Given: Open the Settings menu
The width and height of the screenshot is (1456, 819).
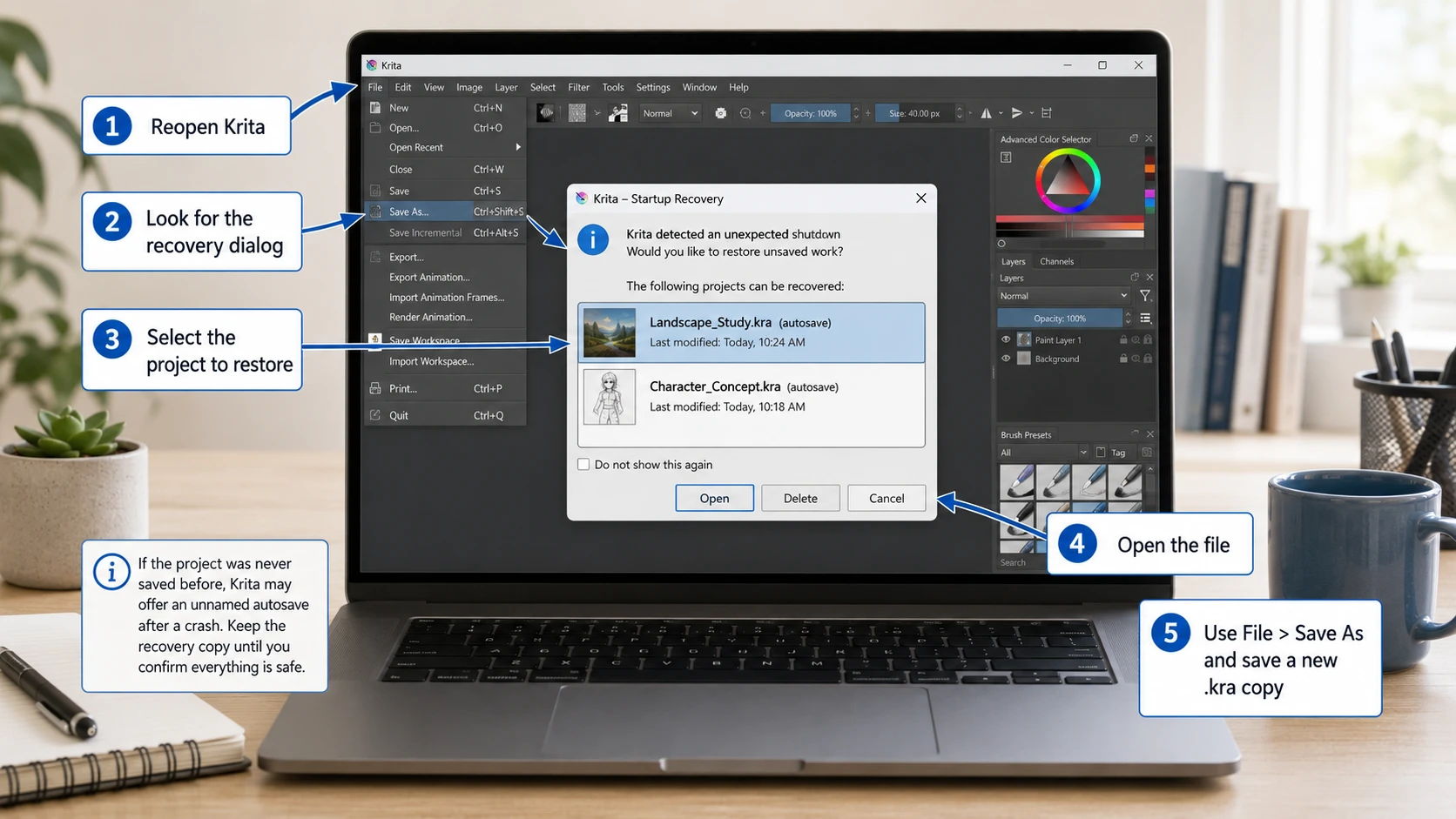Looking at the screenshot, I should pos(653,87).
